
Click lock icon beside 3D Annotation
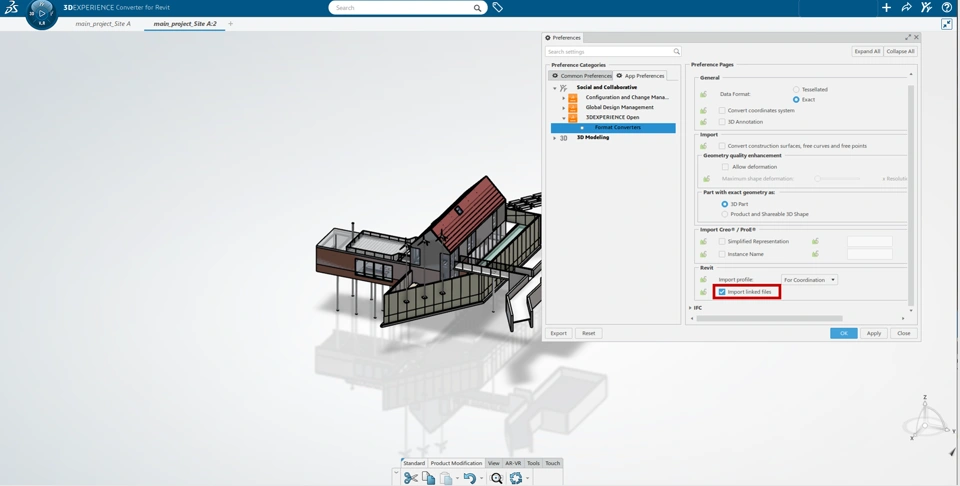703,122
